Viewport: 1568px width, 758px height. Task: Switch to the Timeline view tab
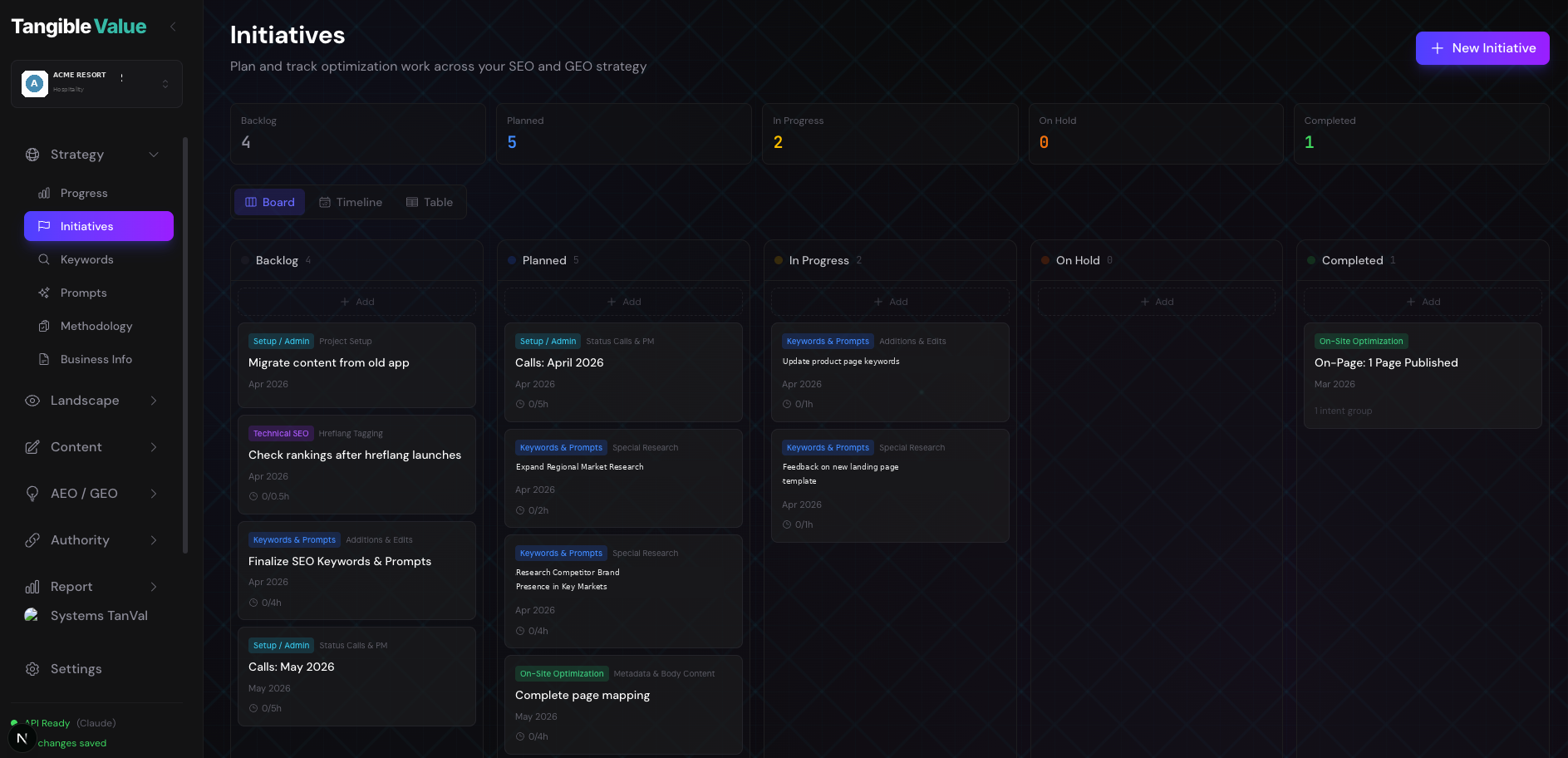tap(351, 202)
